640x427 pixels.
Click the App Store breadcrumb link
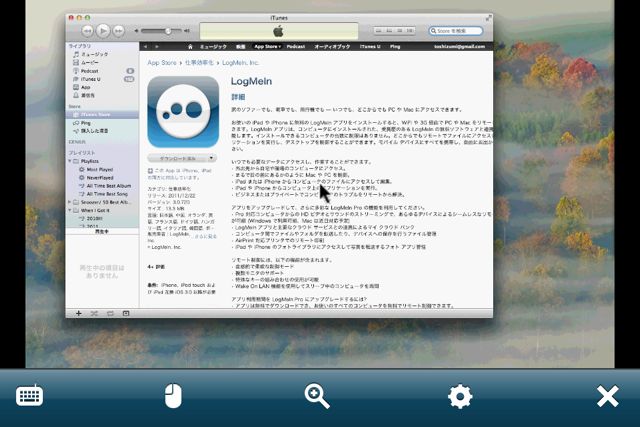[162, 62]
